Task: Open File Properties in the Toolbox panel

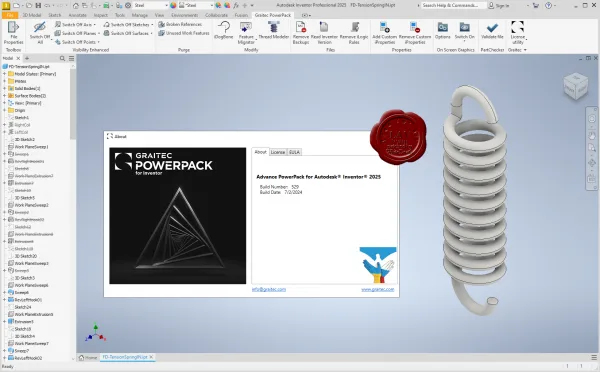Action: coord(13,33)
